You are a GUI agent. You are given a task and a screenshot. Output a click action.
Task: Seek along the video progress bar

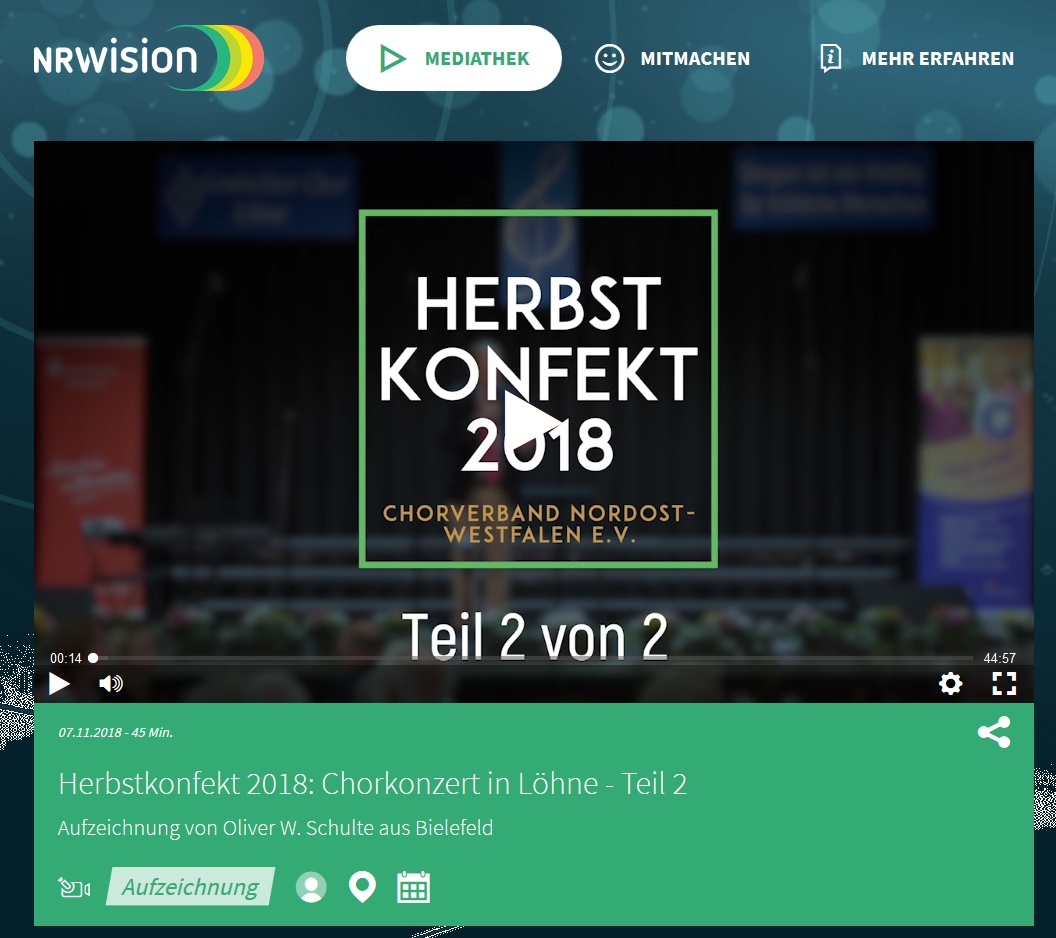click(531, 658)
